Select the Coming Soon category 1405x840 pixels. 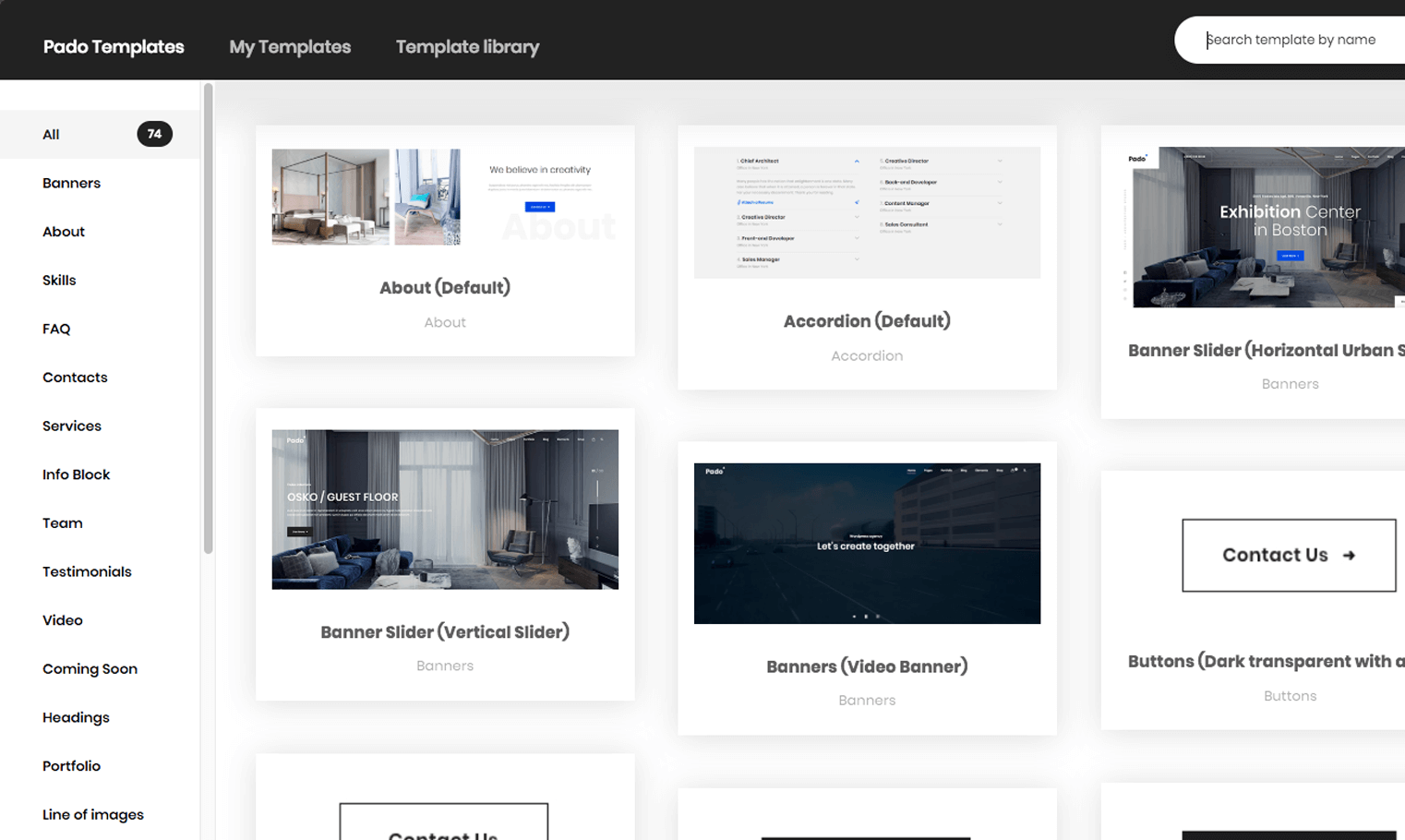(x=90, y=668)
